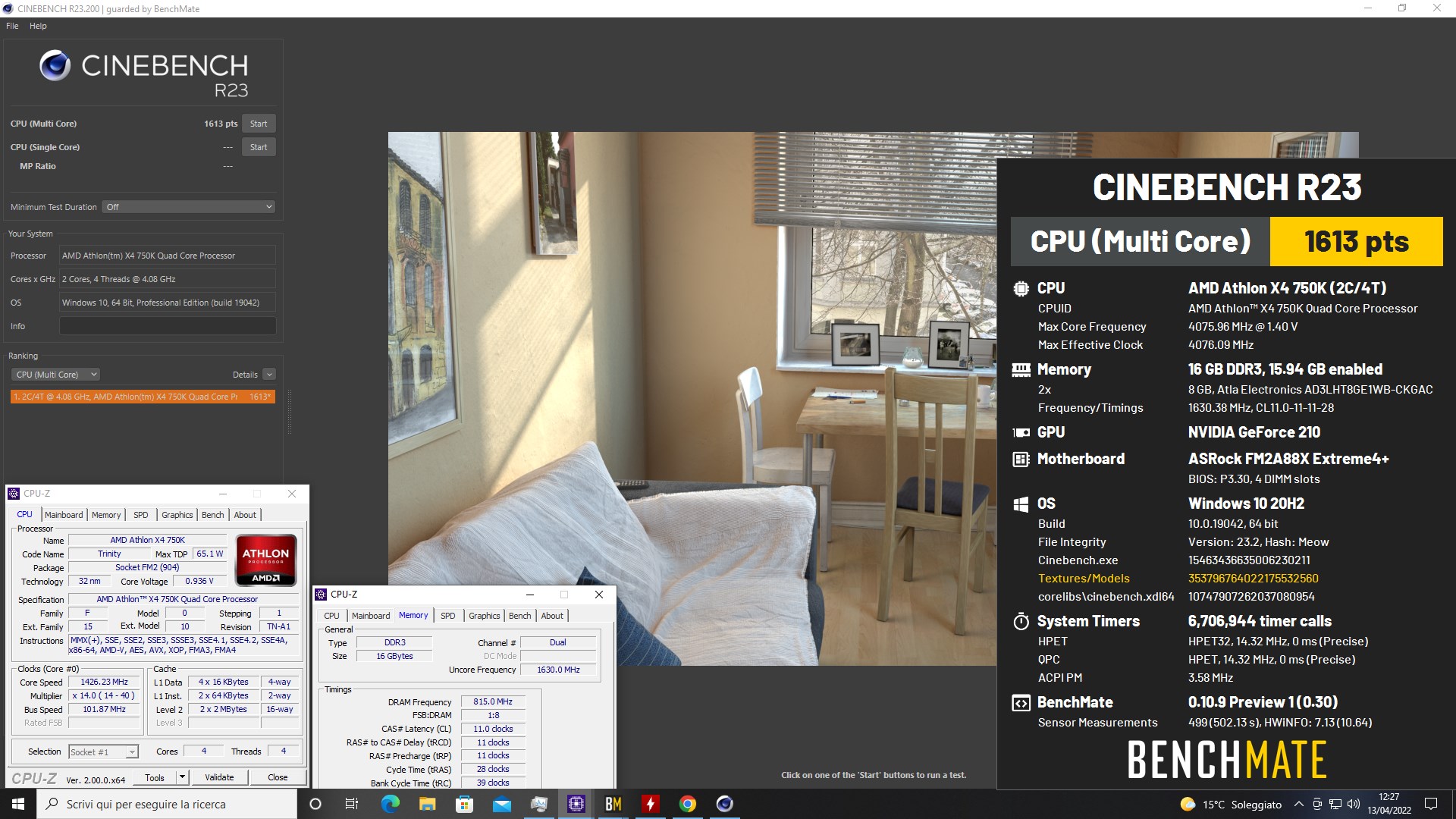Click the network icon in system tray
1456x819 pixels.
(1335, 805)
